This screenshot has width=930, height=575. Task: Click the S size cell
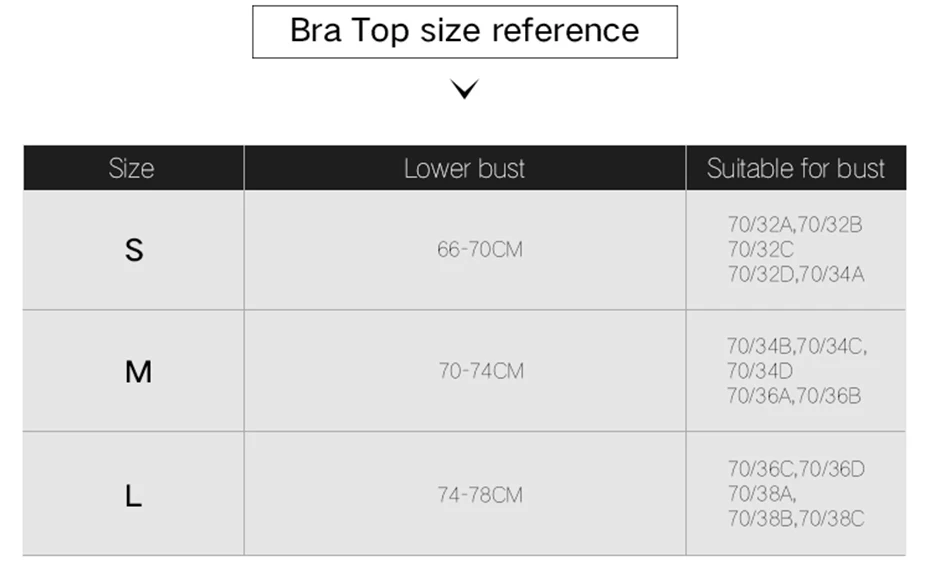[133, 250]
